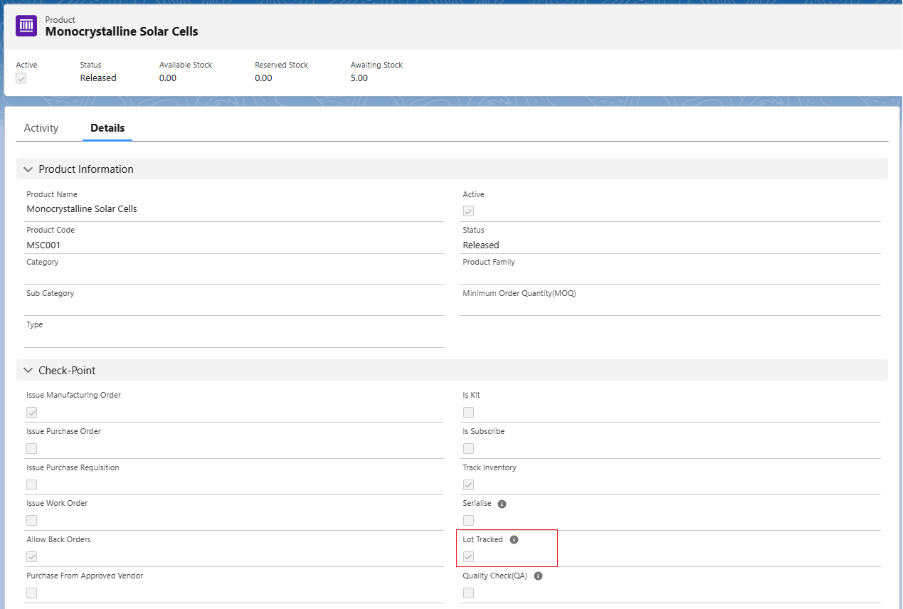Enable the Issue Purchase Order checkbox
This screenshot has height=609, width=903.
click(x=32, y=448)
